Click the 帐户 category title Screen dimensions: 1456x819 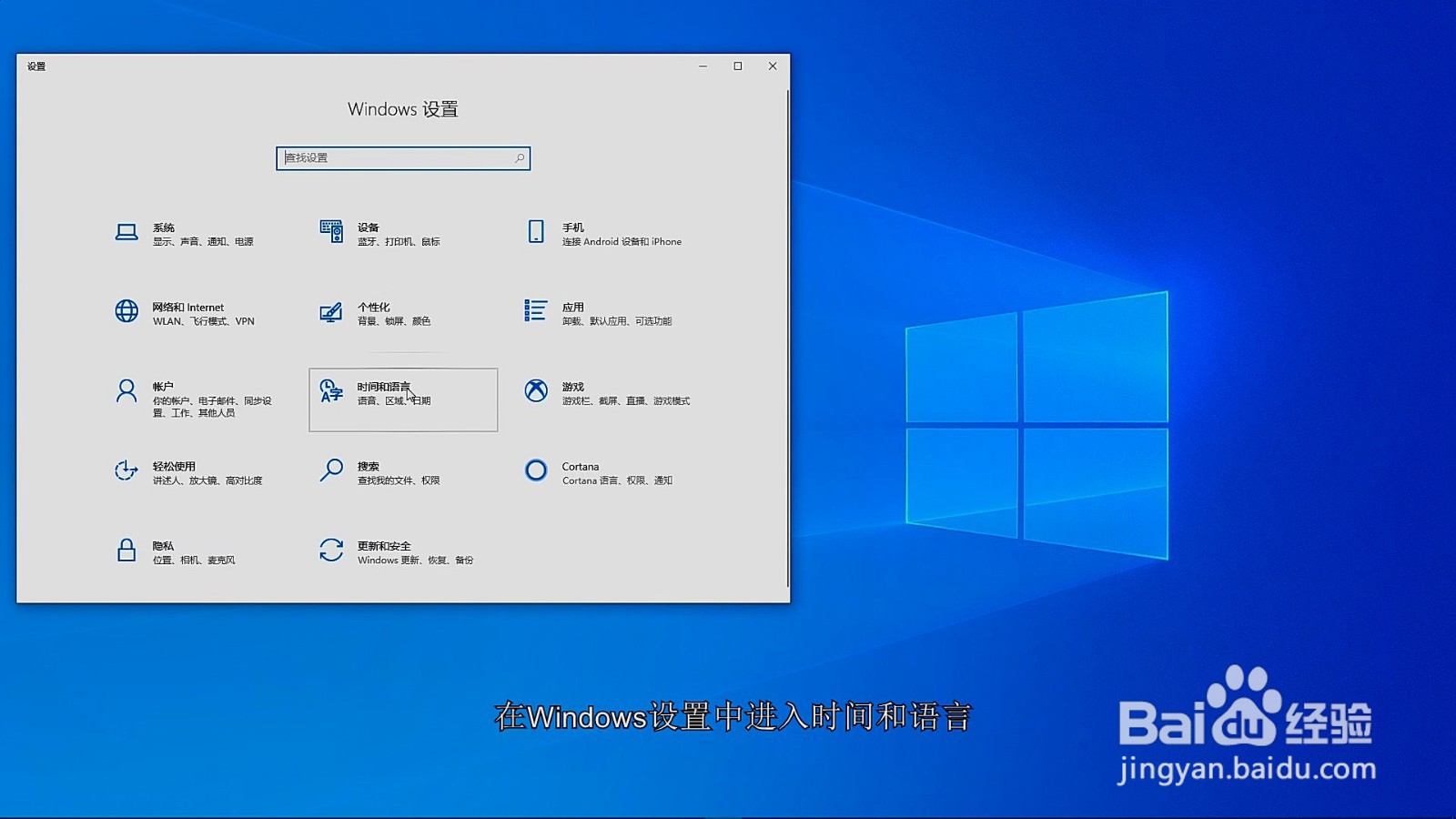164,387
